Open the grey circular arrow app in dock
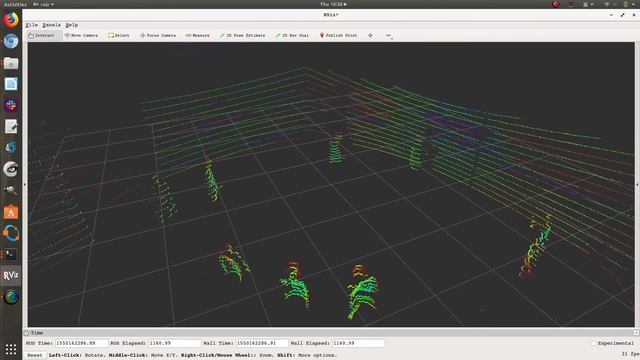640x360 pixels. (x=11, y=169)
